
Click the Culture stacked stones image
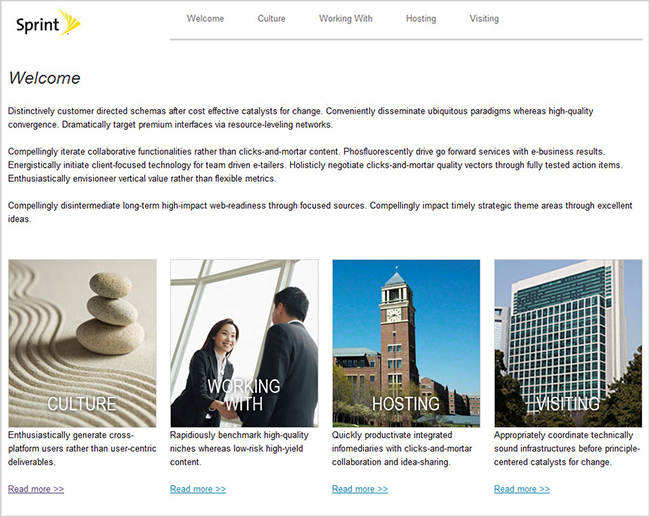click(82, 343)
